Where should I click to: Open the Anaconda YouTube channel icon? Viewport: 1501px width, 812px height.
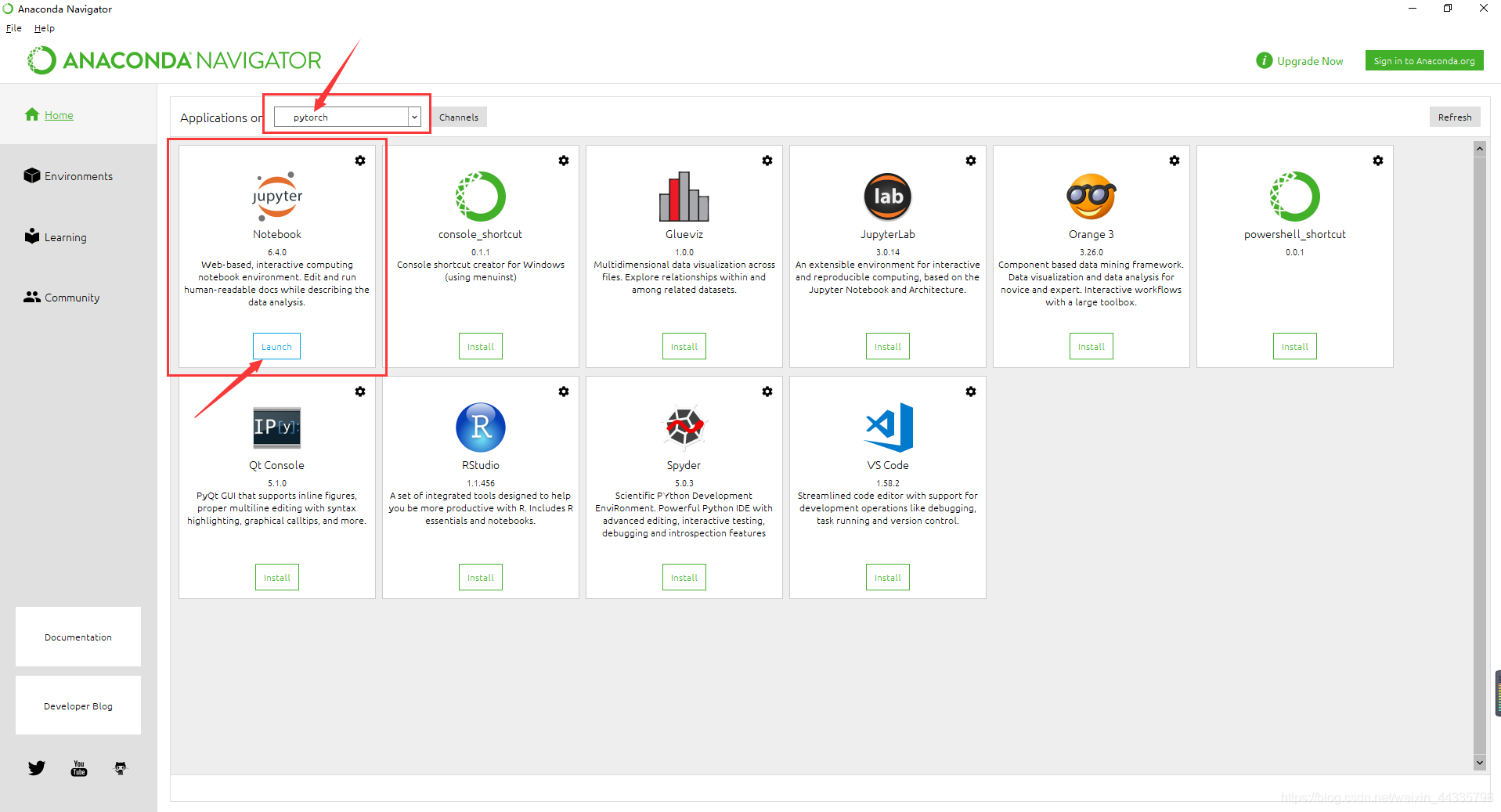(x=79, y=768)
